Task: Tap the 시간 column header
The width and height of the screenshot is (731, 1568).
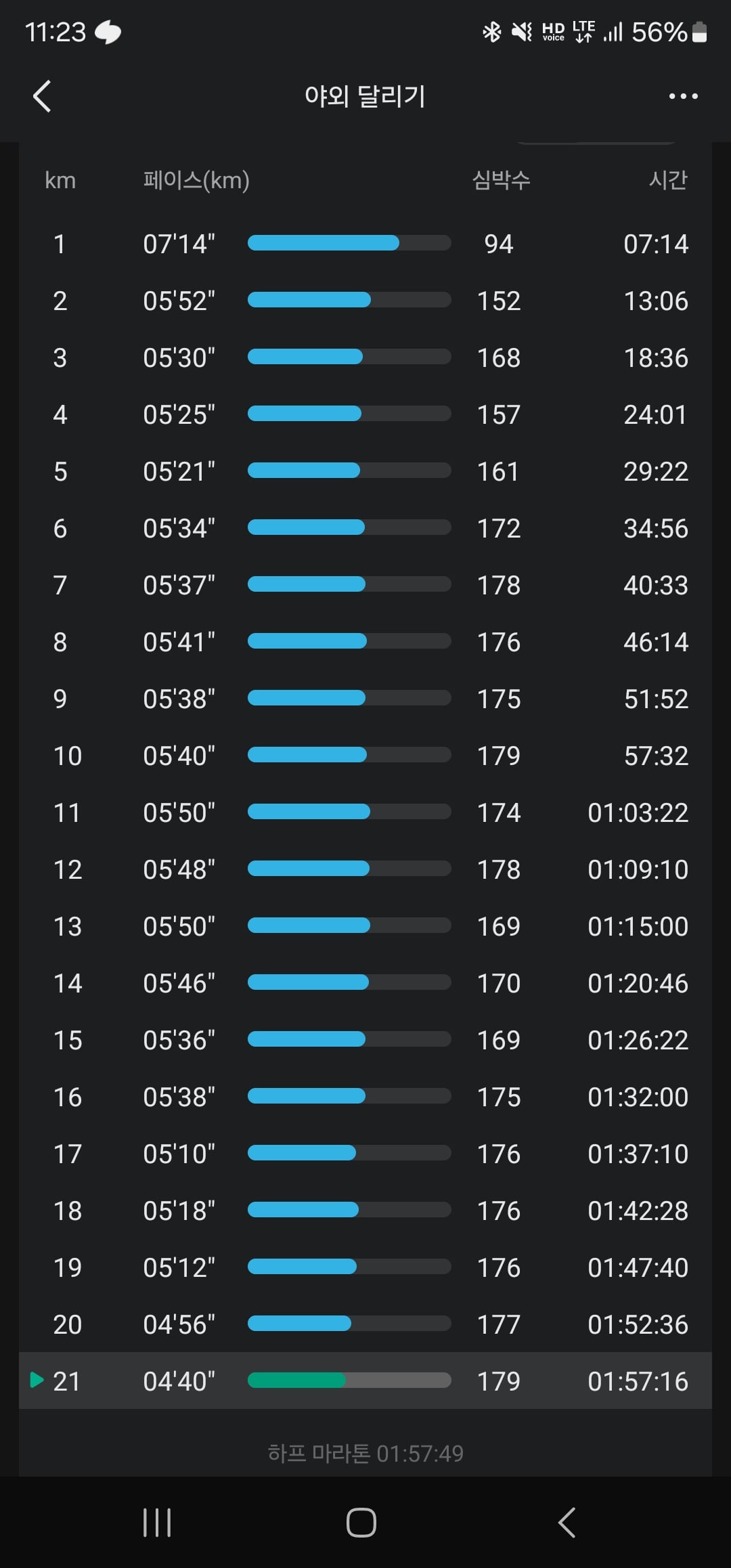Action: point(668,179)
